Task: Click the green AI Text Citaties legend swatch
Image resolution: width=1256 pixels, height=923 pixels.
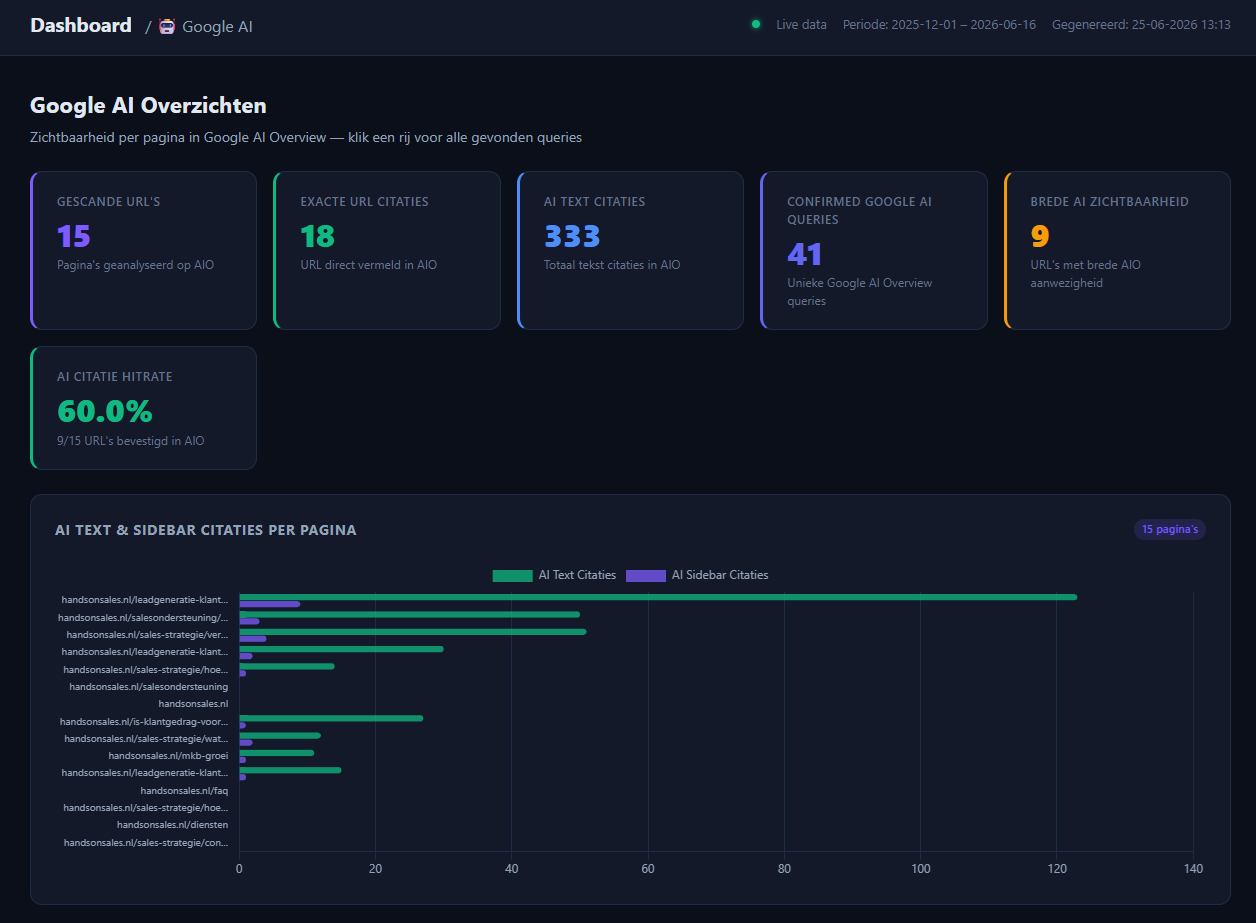Action: pos(512,575)
